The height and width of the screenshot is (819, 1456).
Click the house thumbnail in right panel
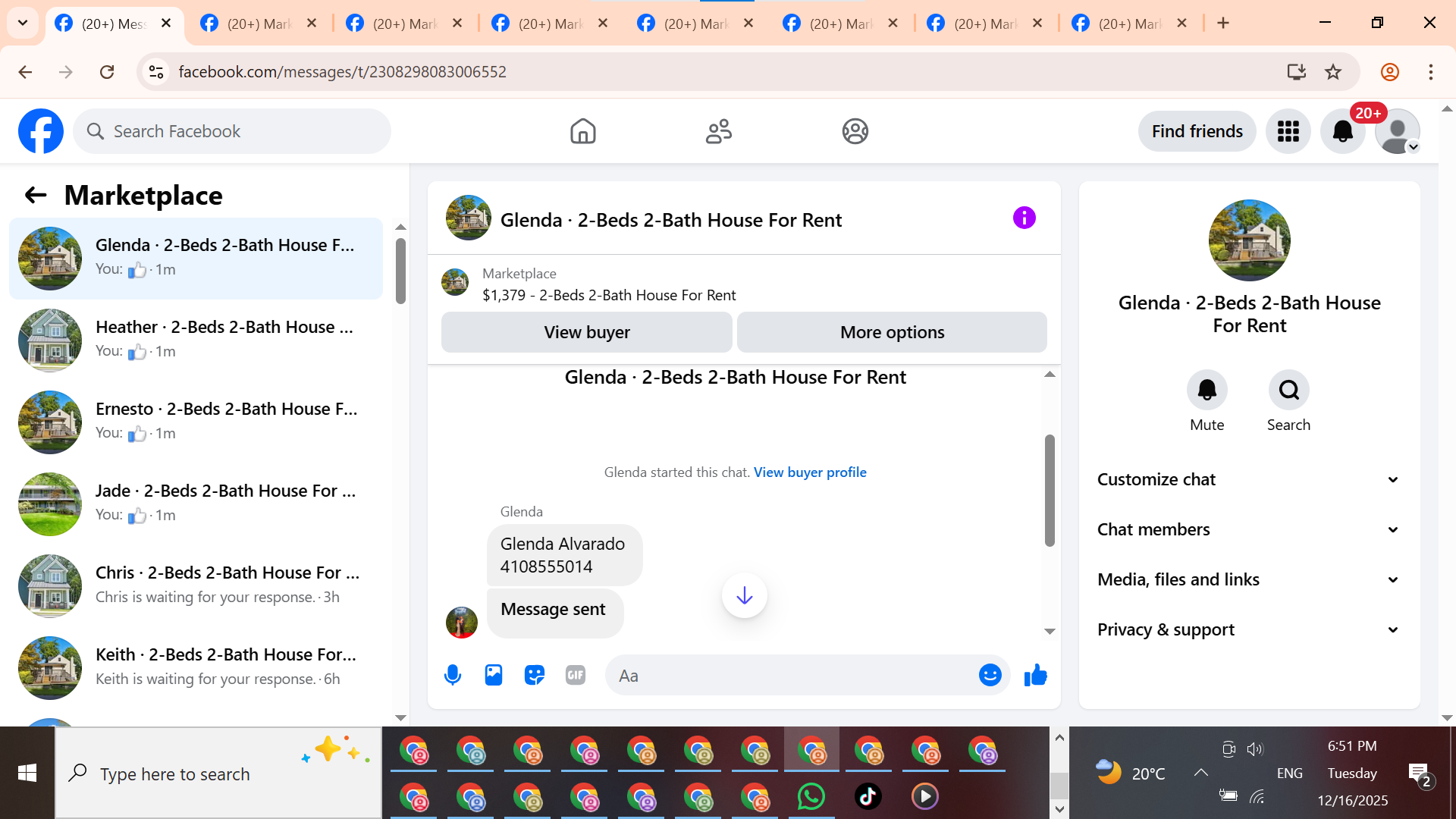click(1249, 240)
